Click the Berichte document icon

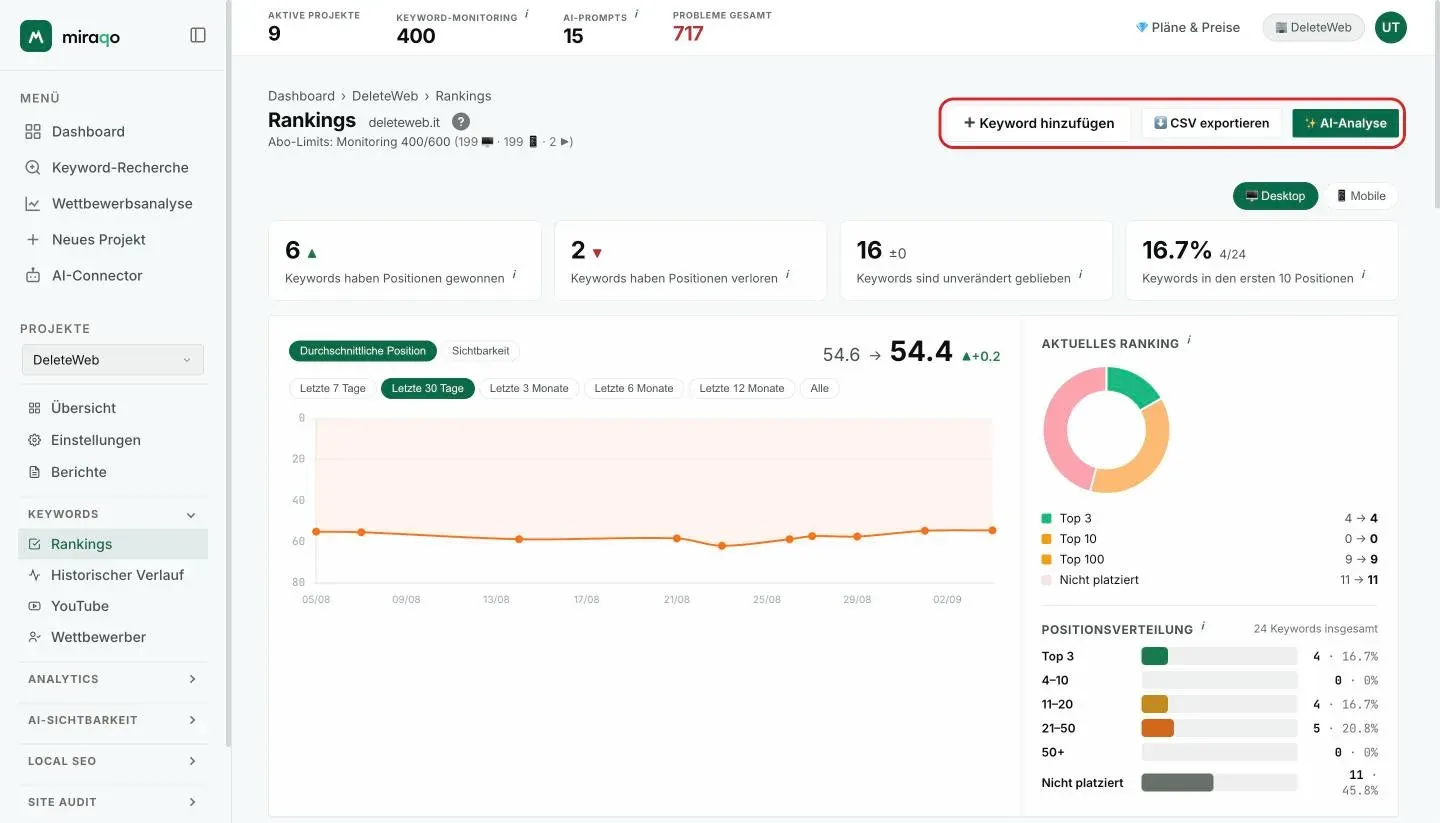34,472
